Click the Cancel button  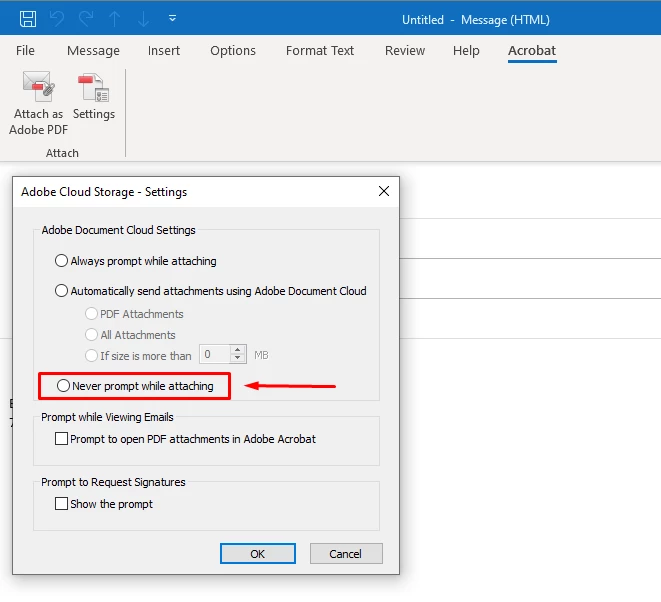[x=346, y=554]
